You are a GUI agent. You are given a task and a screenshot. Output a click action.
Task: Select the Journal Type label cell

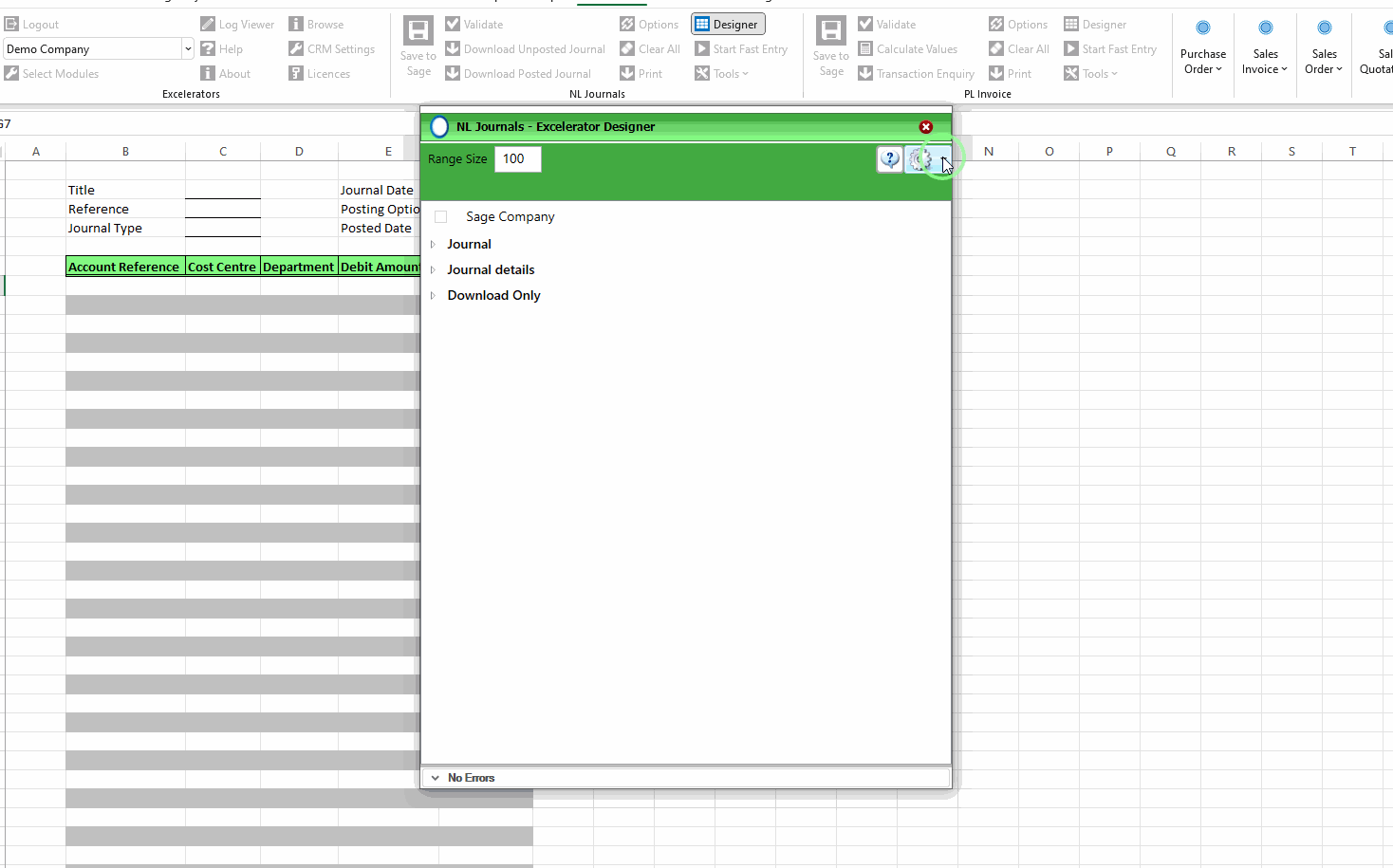(x=125, y=228)
